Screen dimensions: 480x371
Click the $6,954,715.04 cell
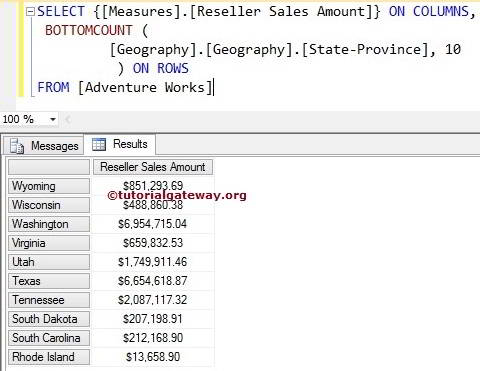(153, 224)
